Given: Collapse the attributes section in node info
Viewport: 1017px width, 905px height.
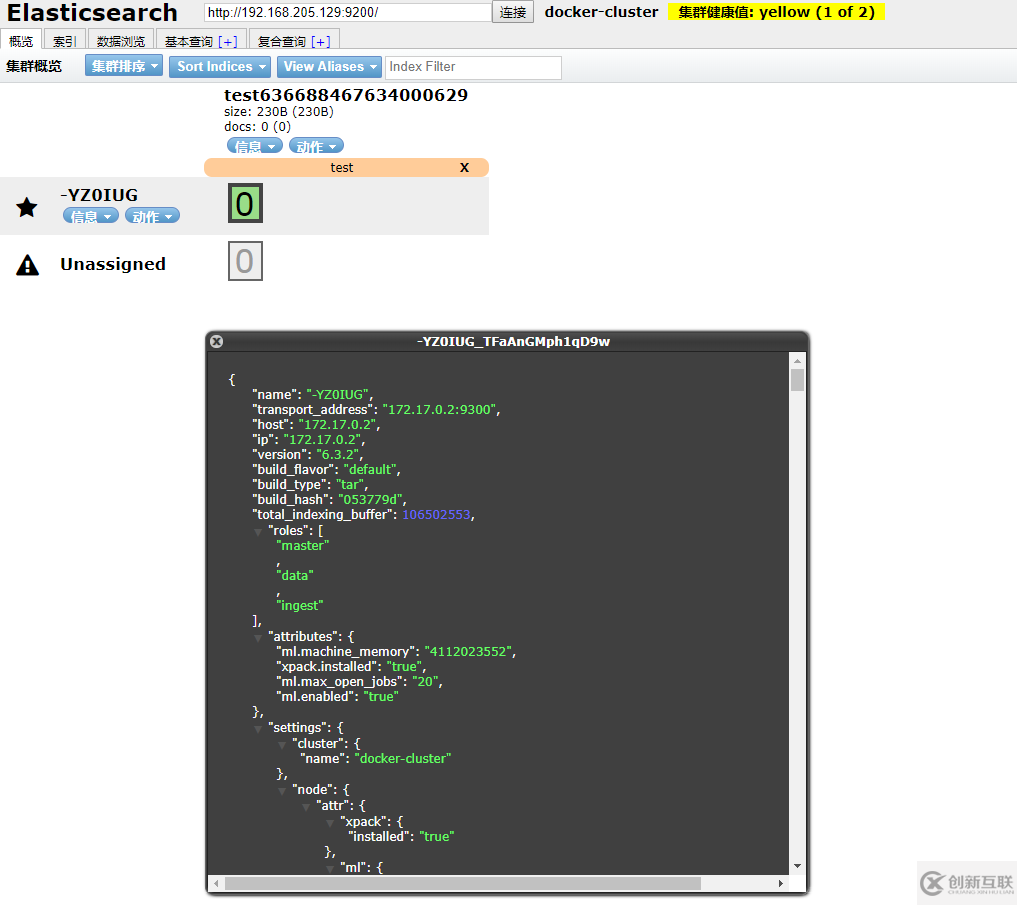Looking at the screenshot, I should click(x=258, y=636).
